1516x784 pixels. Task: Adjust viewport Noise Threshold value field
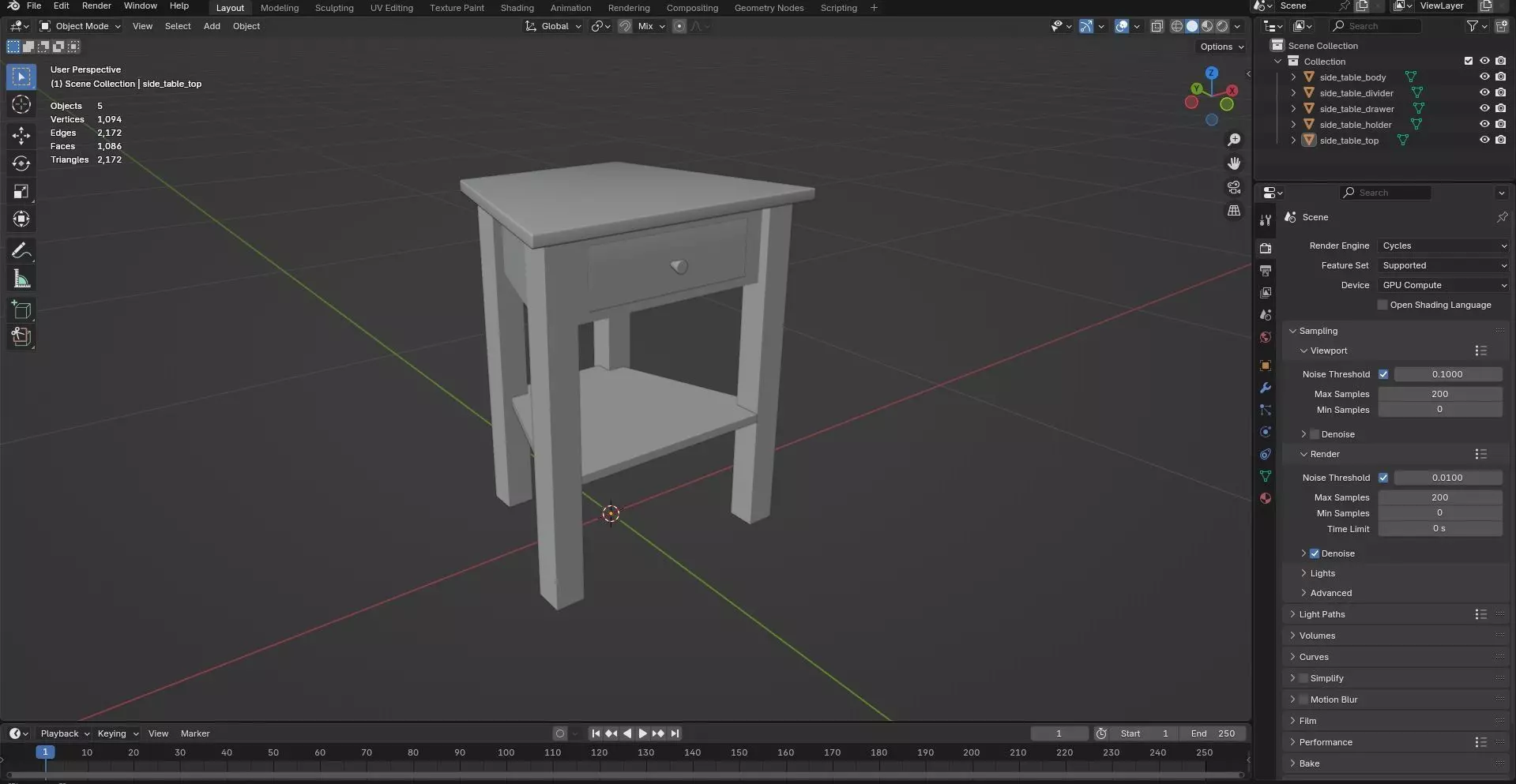tap(1447, 374)
